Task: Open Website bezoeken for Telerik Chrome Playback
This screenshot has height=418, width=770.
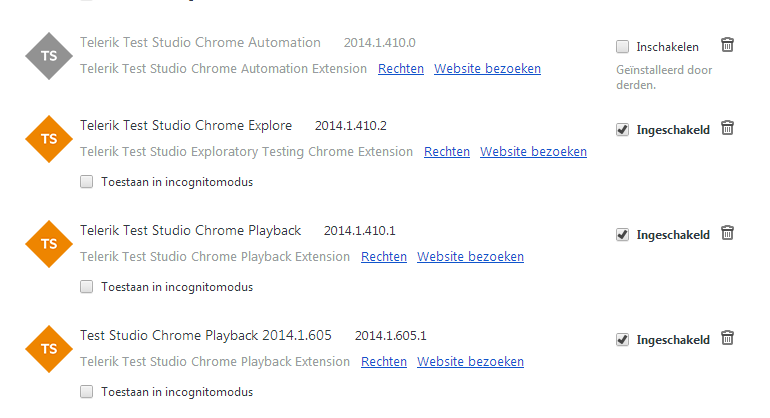Action: [x=470, y=257]
